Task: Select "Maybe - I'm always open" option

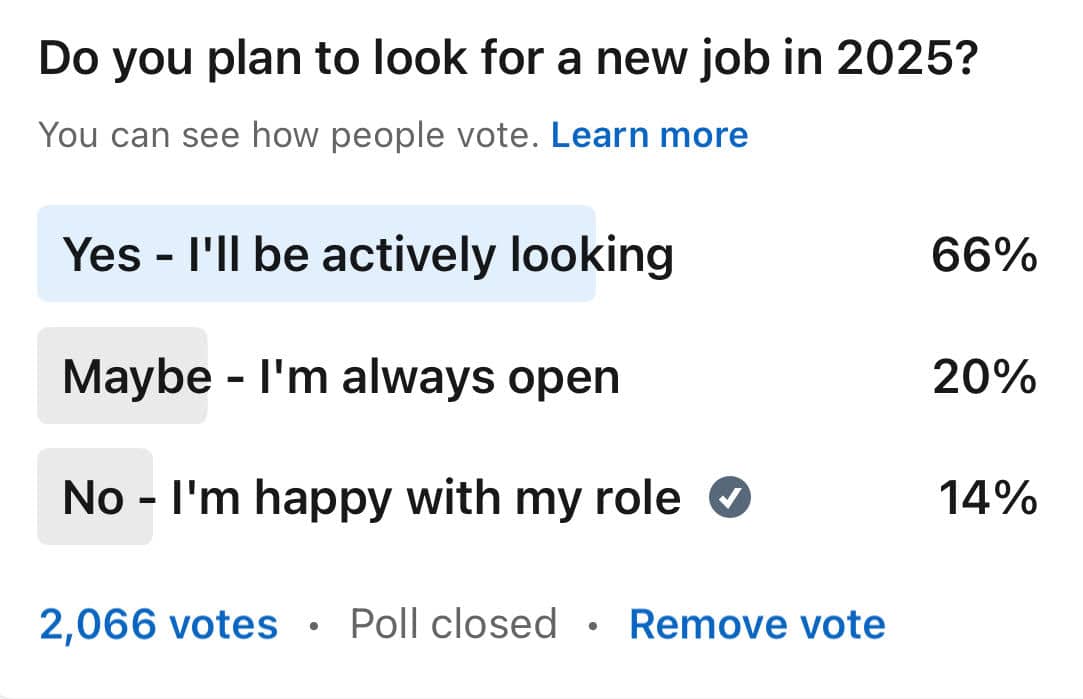Action: coord(340,377)
